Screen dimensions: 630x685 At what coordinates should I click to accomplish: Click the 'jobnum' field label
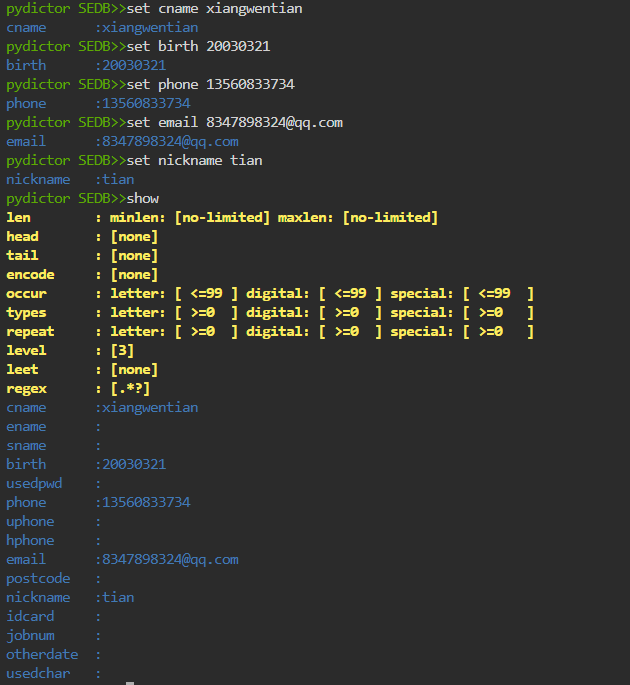[x=30, y=636]
